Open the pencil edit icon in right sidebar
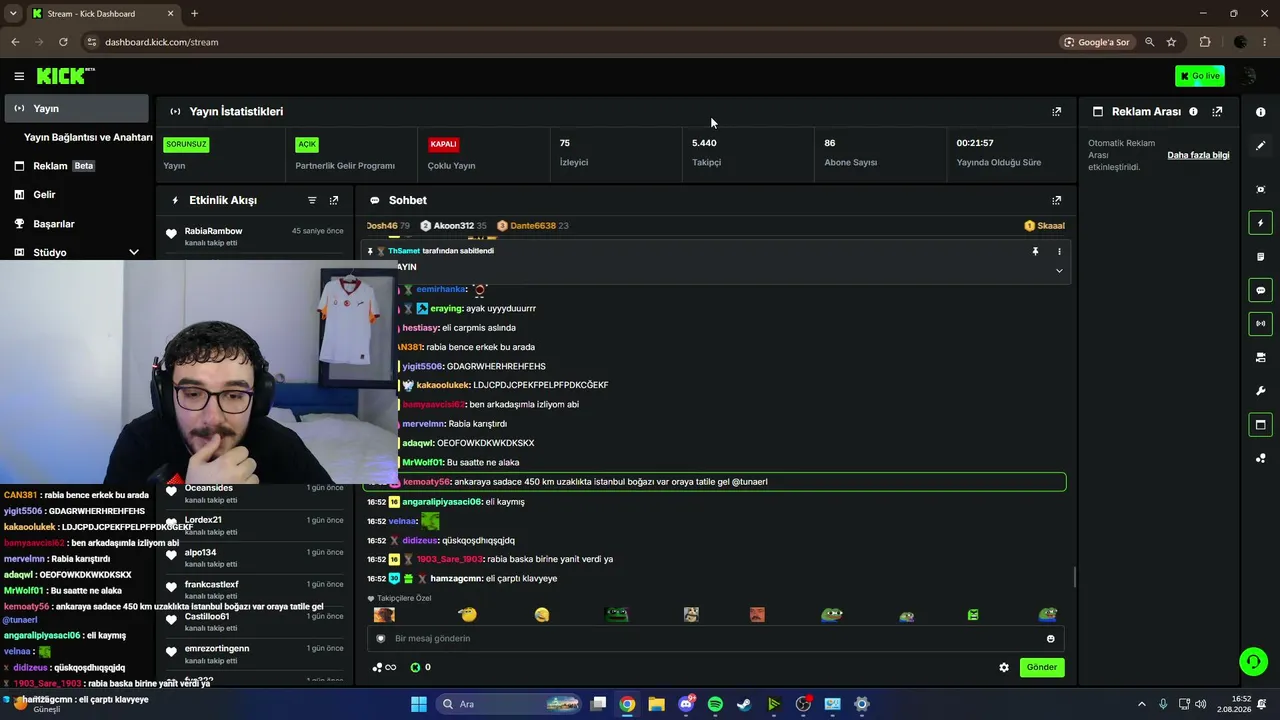Viewport: 1280px width, 720px height. (1260, 146)
